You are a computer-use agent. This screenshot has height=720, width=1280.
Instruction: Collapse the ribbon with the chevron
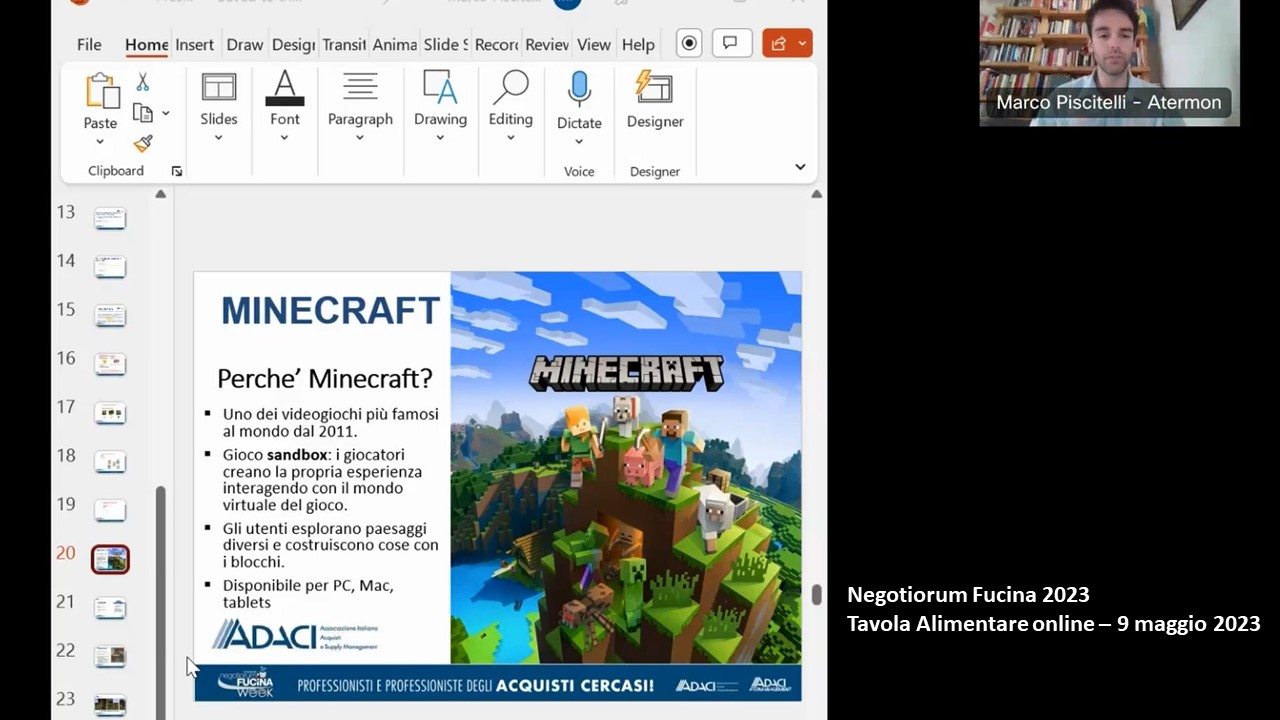pyautogui.click(x=800, y=167)
